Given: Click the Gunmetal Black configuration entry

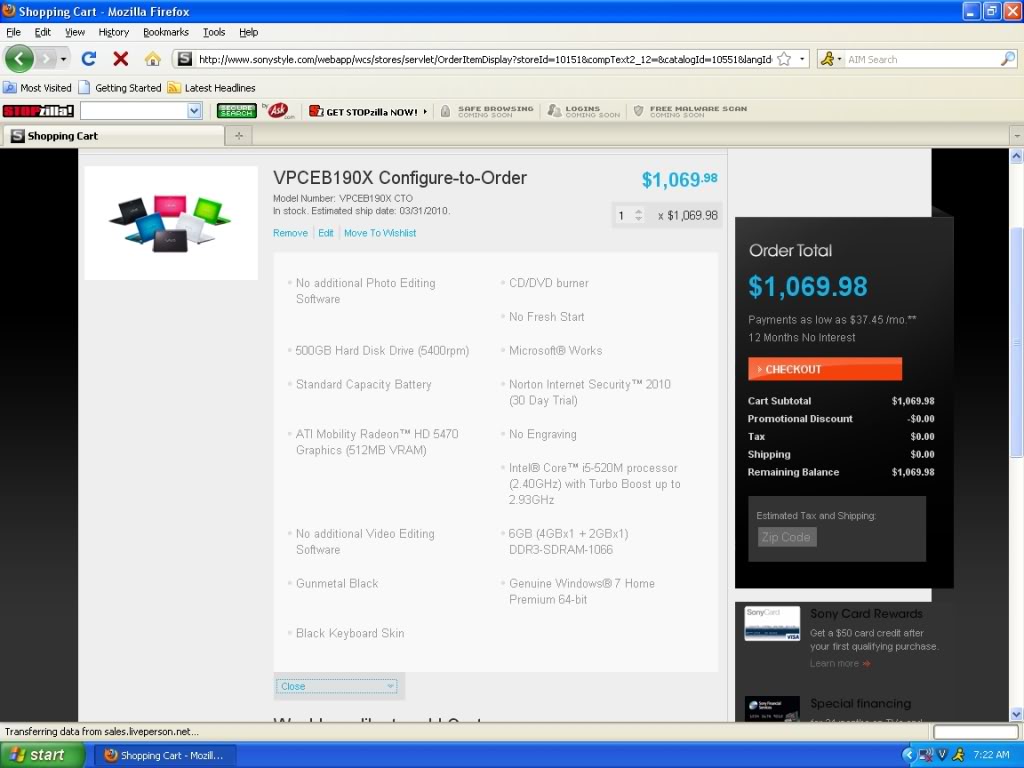Looking at the screenshot, I should (x=337, y=583).
